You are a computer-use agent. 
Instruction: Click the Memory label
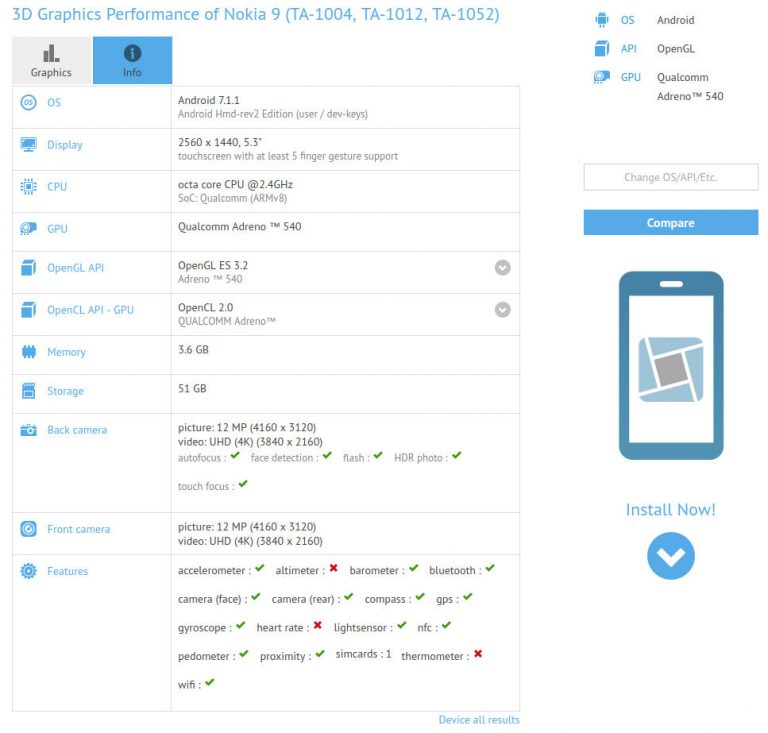(x=66, y=352)
